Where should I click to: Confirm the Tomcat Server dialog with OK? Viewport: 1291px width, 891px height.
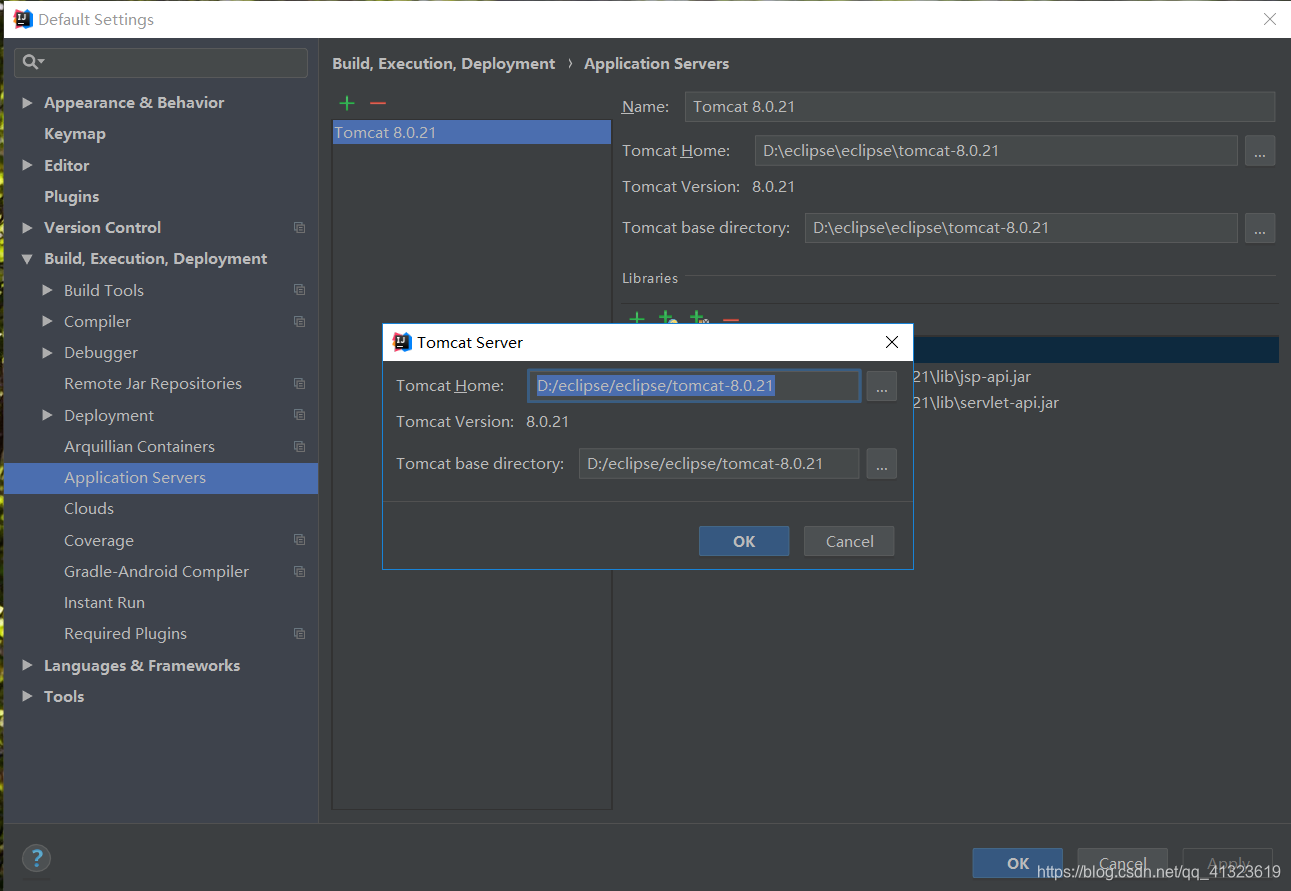744,541
